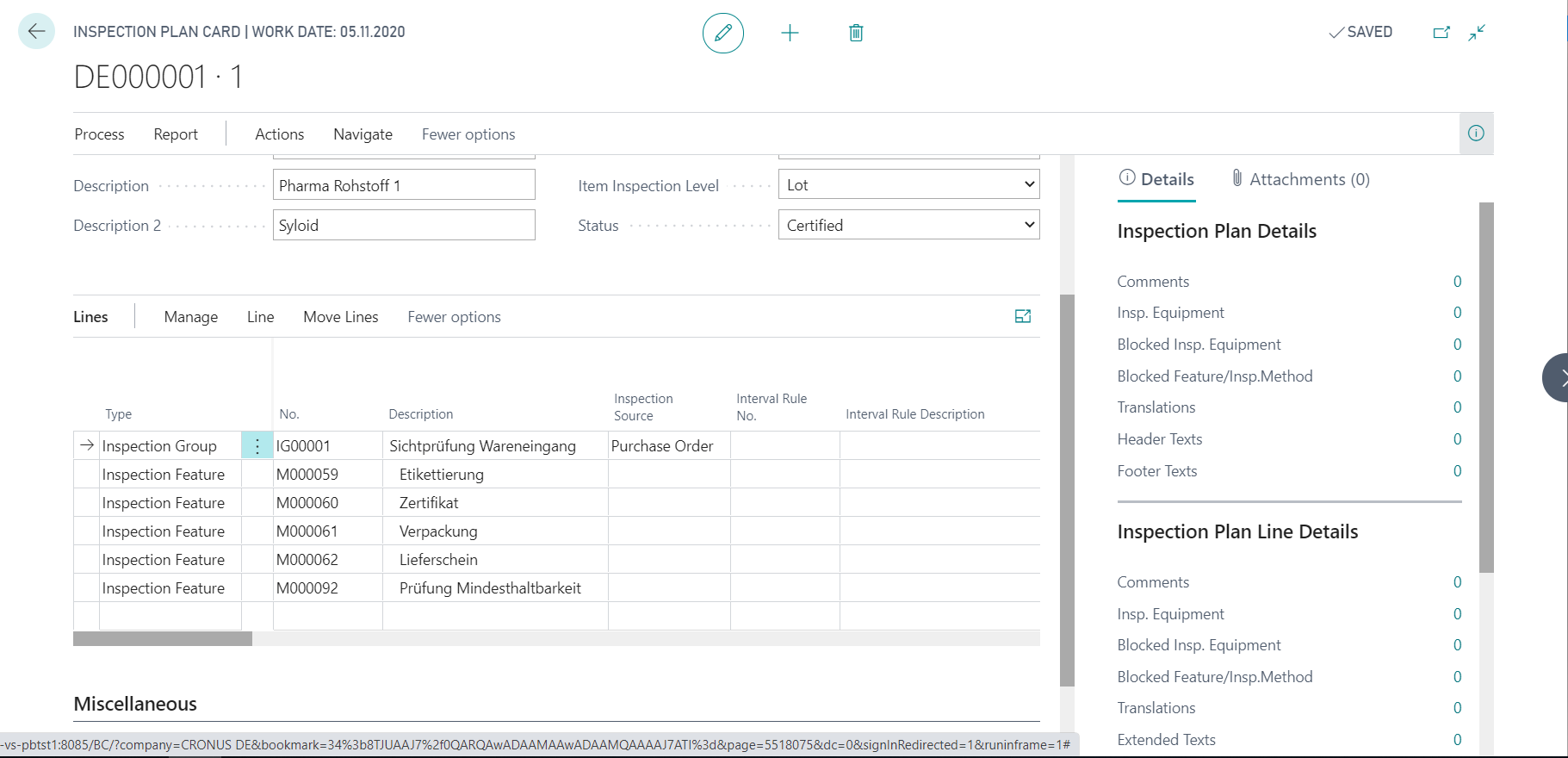This screenshot has height=758, width=1568.
Task: Expand Lines part to full view icon
Action: pos(1023,316)
